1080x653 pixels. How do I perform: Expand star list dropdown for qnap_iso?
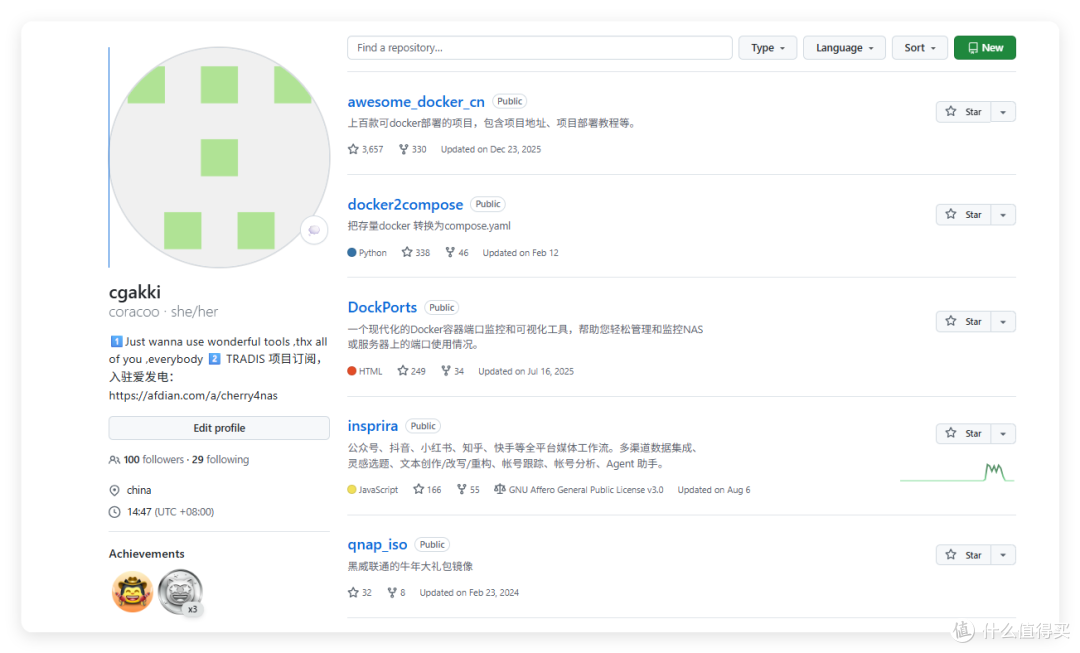[x=1003, y=555]
